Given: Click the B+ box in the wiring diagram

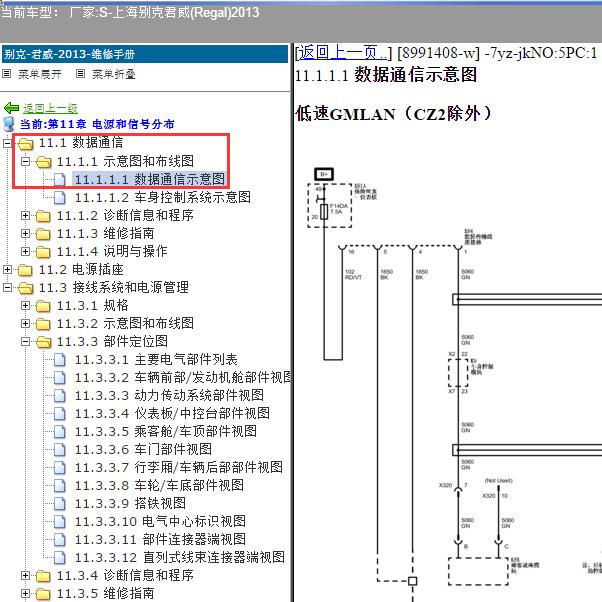Looking at the screenshot, I should point(324,174).
